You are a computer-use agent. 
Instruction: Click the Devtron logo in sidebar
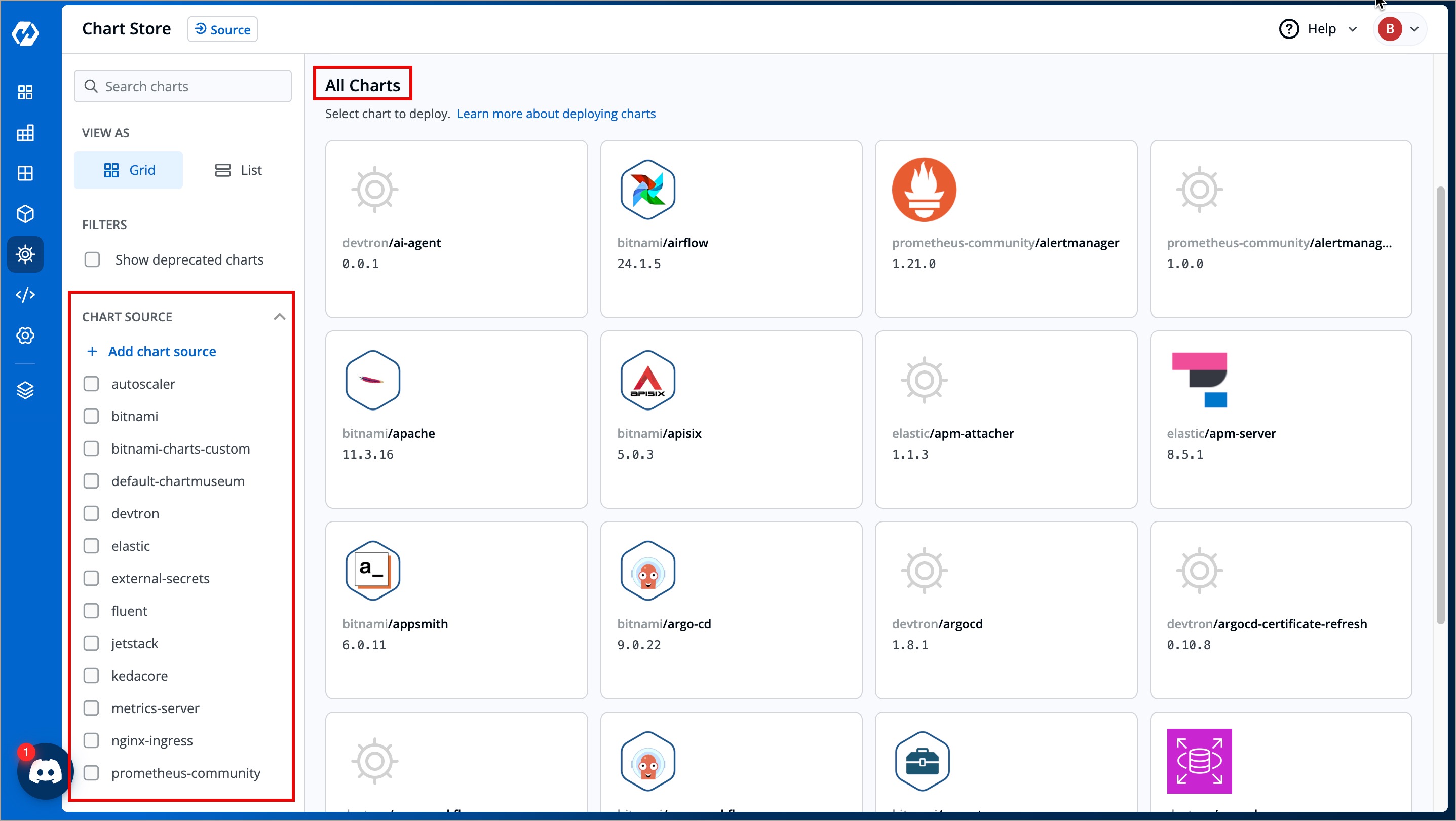click(x=25, y=34)
